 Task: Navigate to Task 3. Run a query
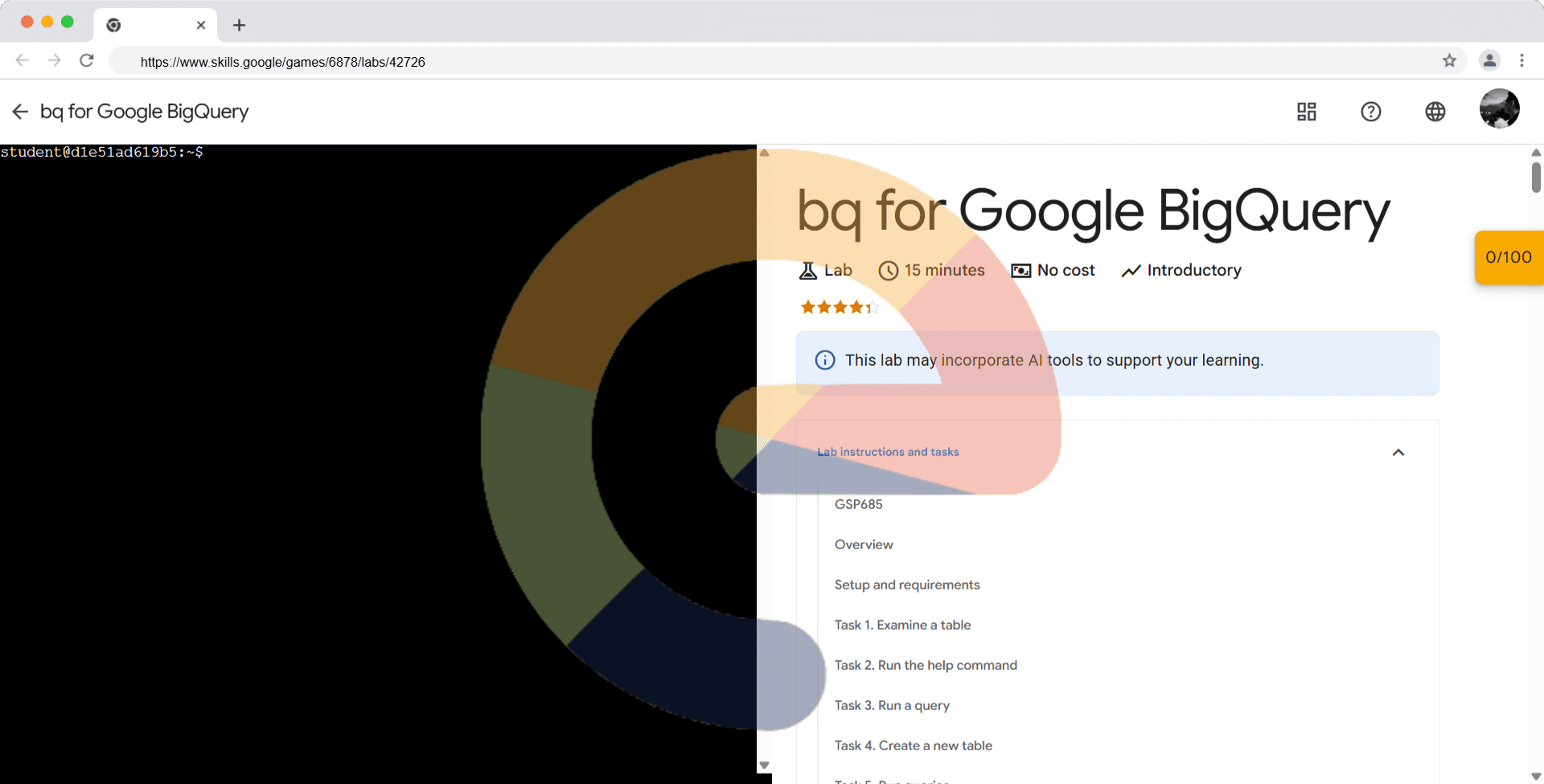pos(892,705)
